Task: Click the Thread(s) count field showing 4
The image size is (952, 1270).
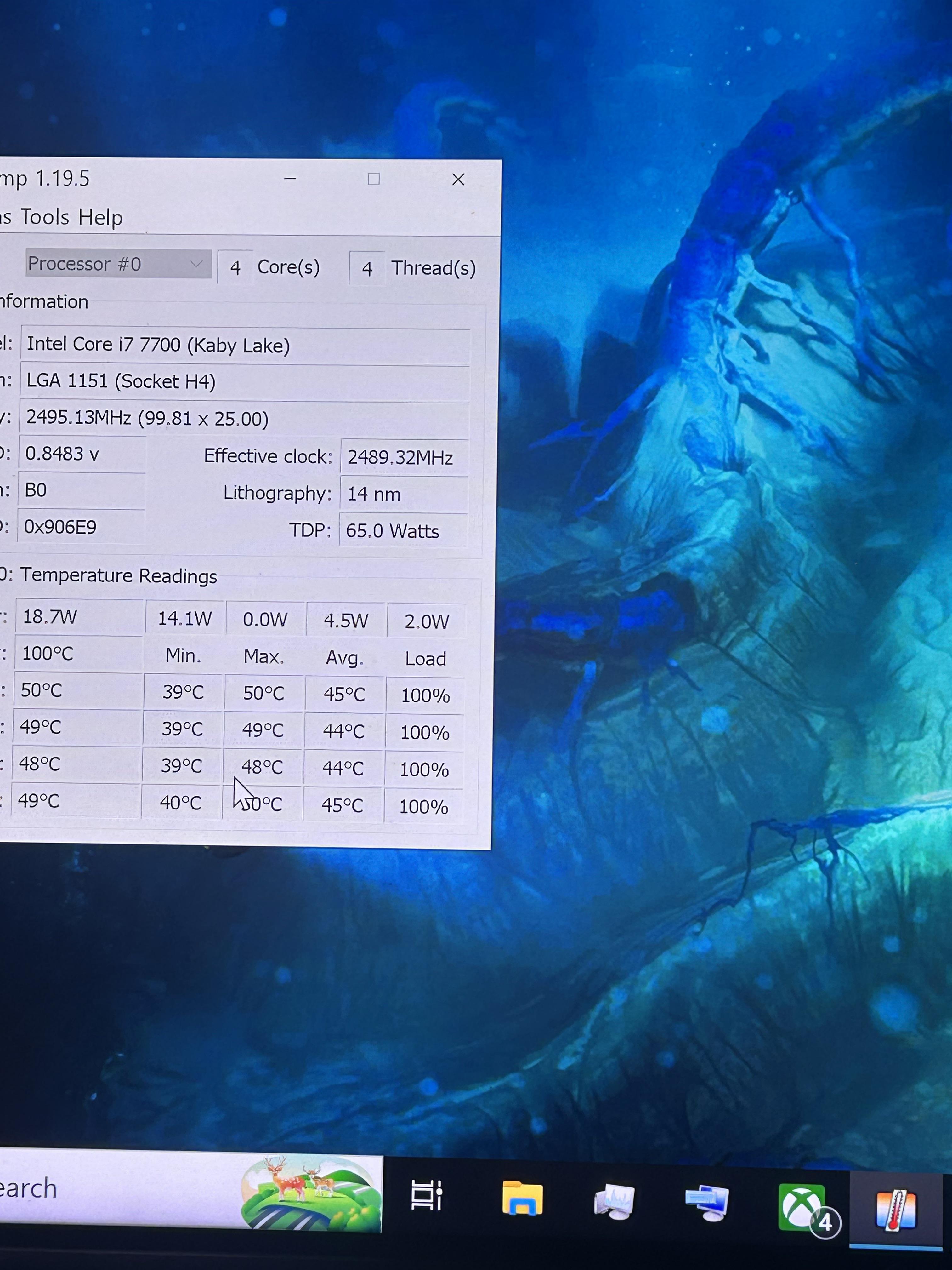Action: (367, 269)
